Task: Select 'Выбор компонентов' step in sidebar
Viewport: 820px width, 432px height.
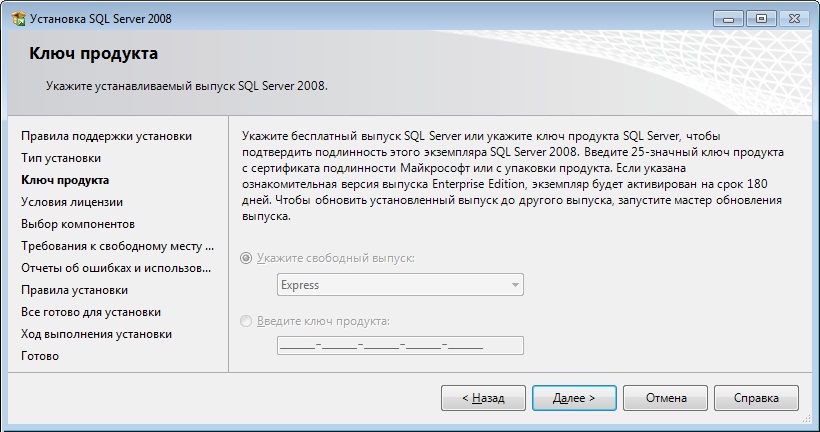Action: pos(78,224)
